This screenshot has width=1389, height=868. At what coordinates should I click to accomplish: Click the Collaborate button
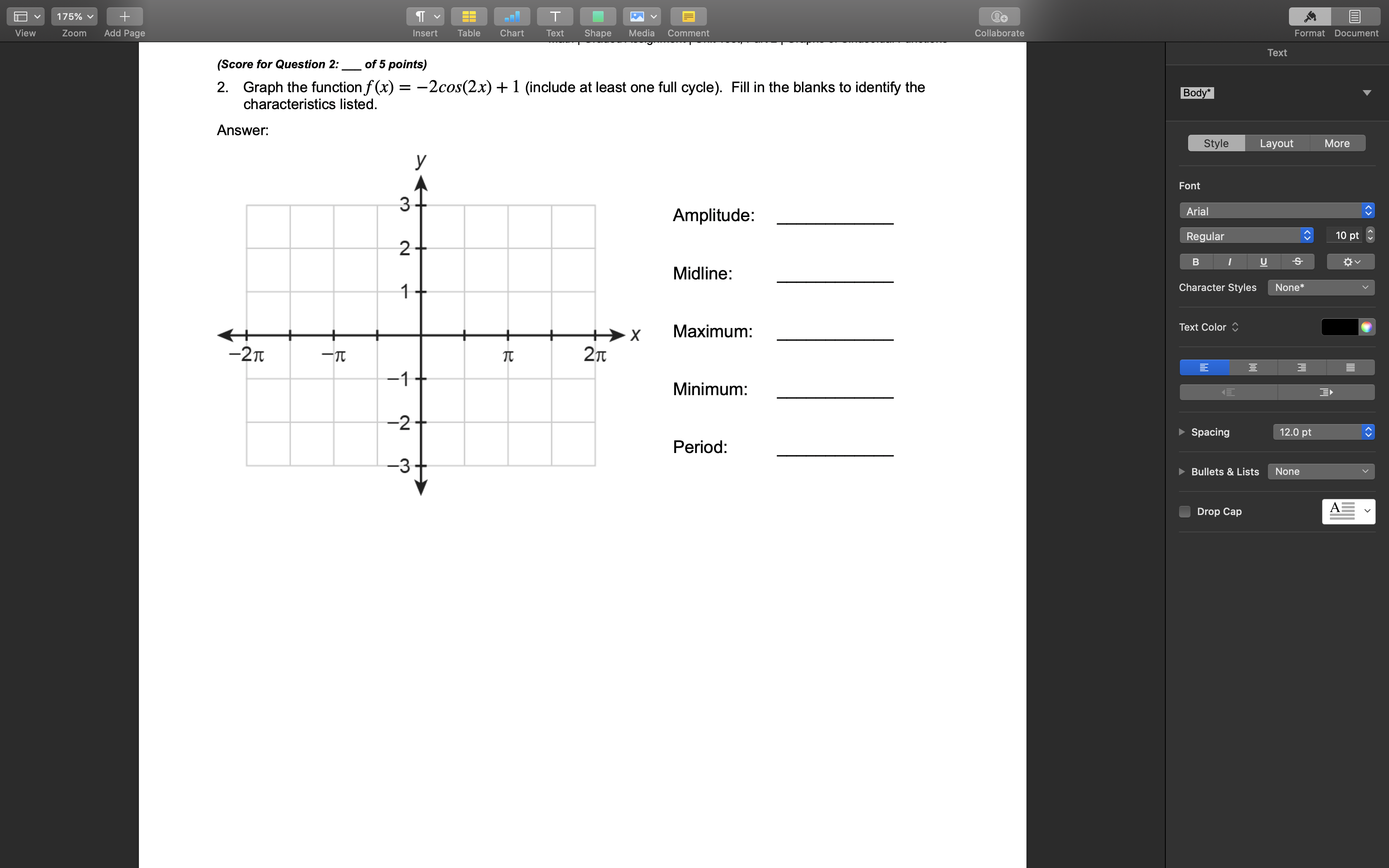click(x=999, y=17)
